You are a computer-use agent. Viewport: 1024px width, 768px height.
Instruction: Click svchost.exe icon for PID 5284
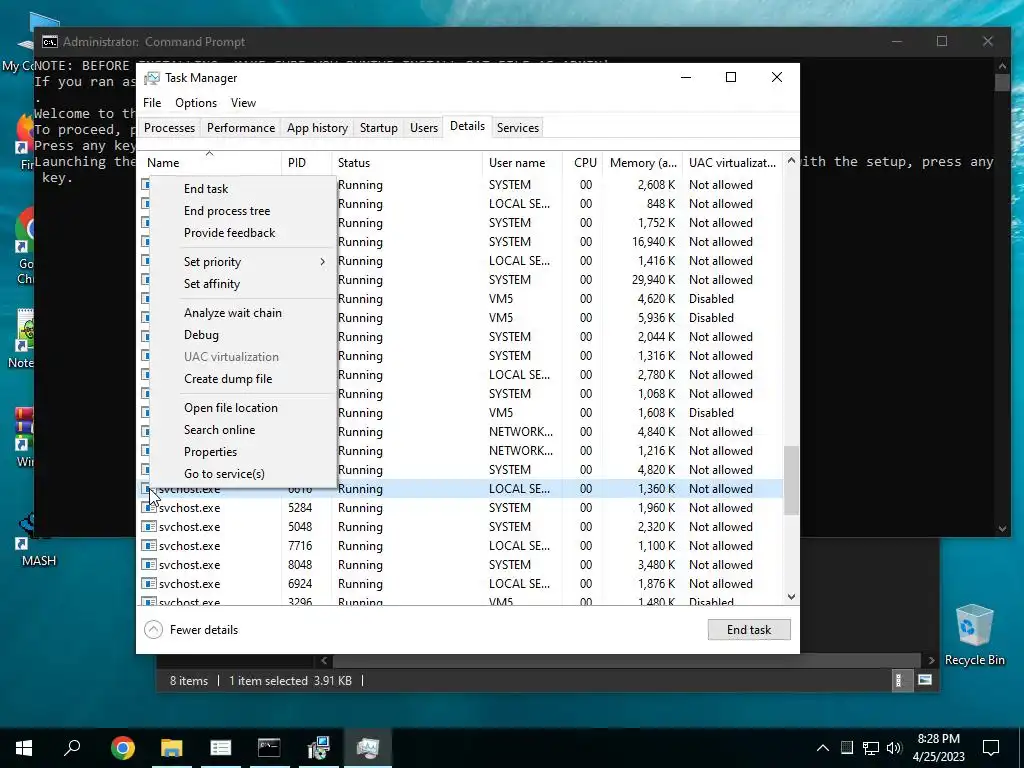pos(149,507)
